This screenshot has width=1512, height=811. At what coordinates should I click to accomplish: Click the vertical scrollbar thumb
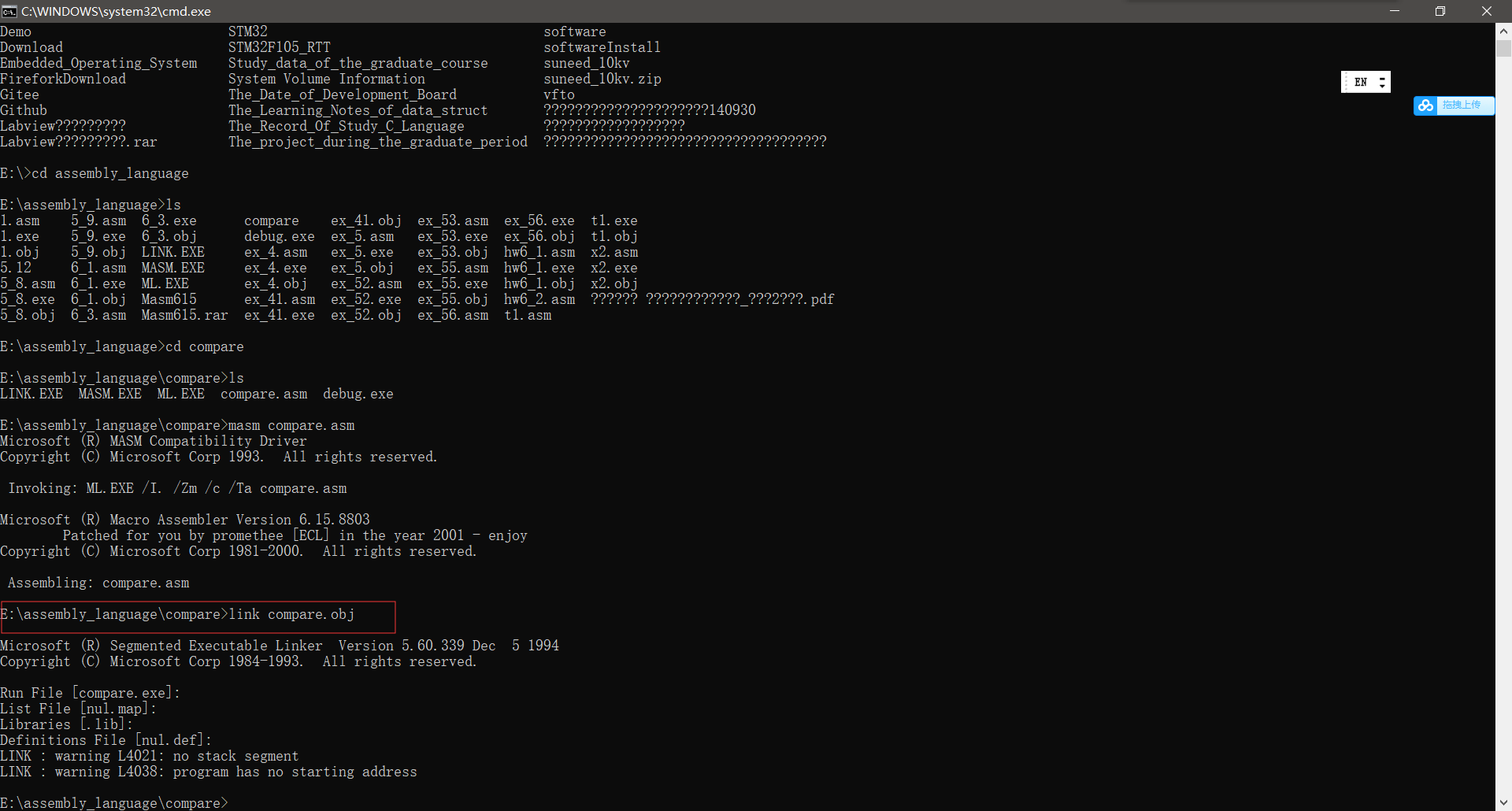1503,49
